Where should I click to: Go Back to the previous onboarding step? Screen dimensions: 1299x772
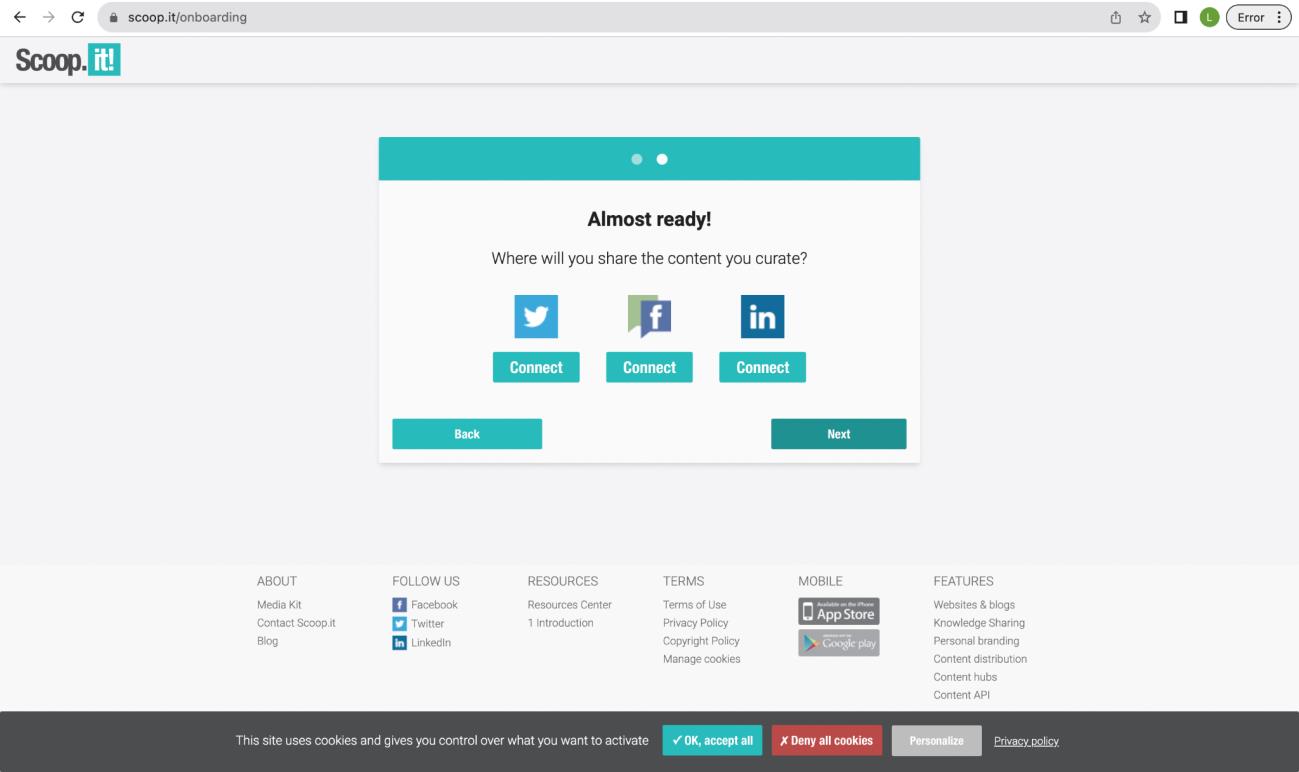click(x=467, y=434)
